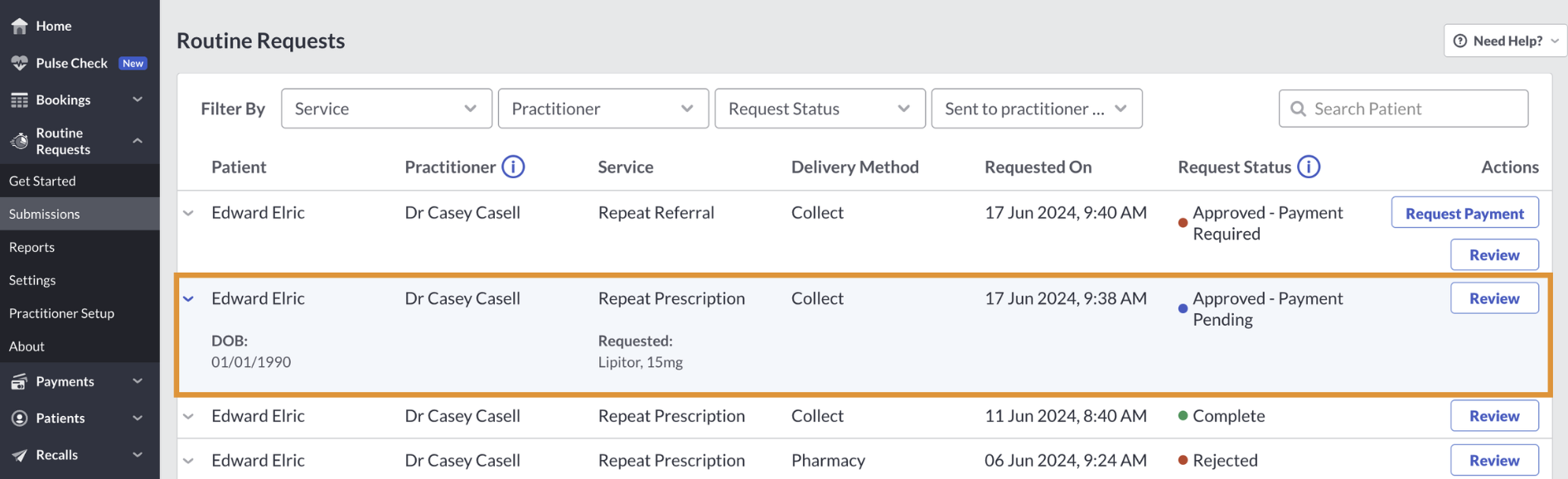Click the Recalls paper plane icon
1568x479 pixels.
point(19,455)
